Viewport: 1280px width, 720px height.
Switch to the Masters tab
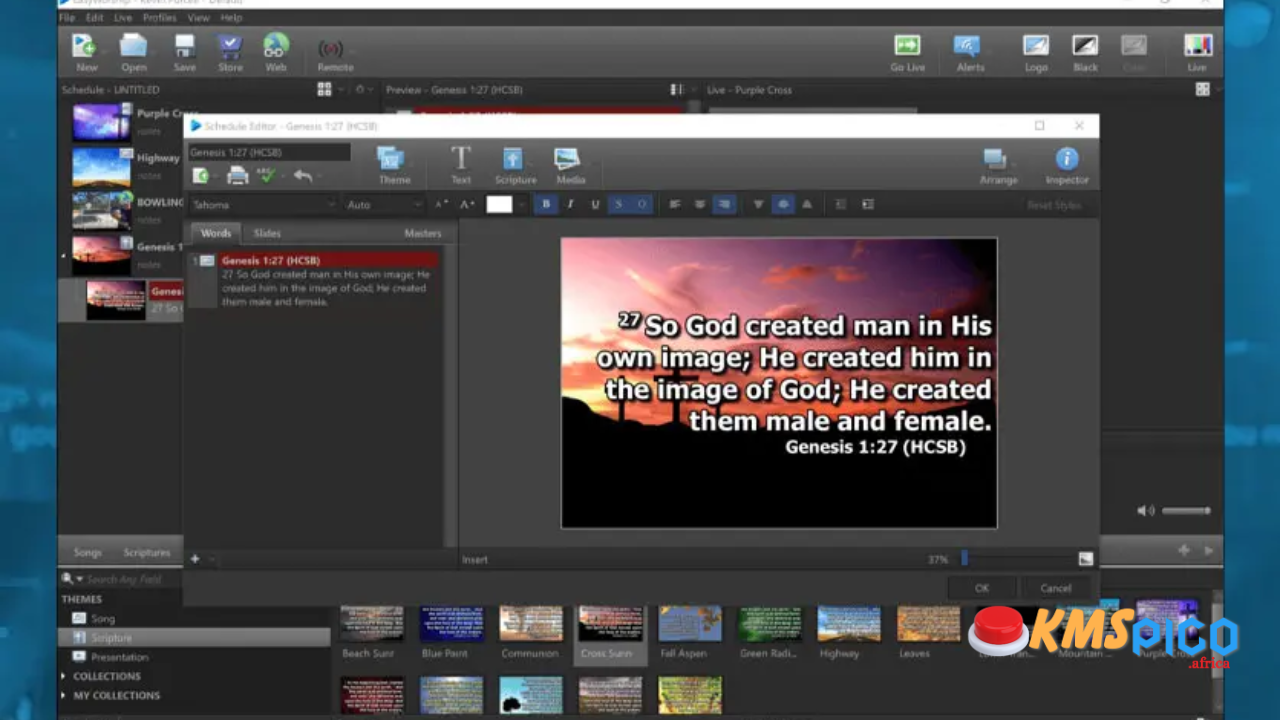tap(422, 233)
